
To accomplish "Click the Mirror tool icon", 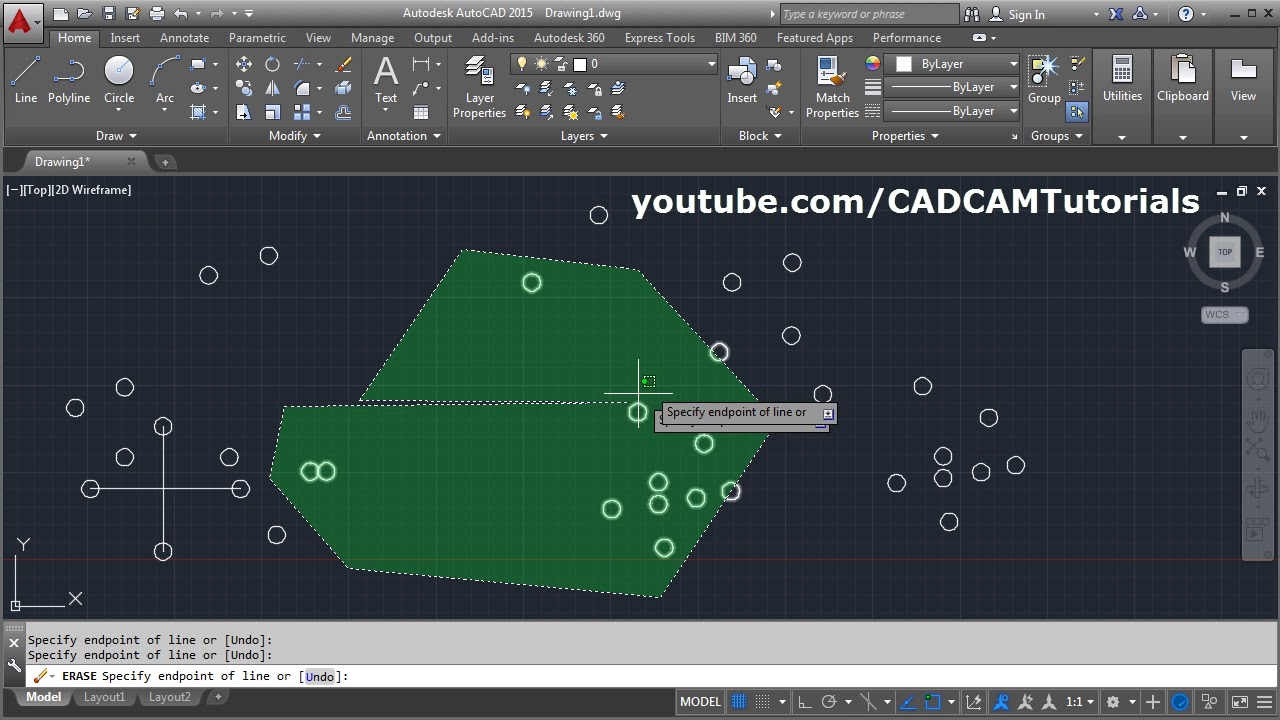I will pos(272,88).
